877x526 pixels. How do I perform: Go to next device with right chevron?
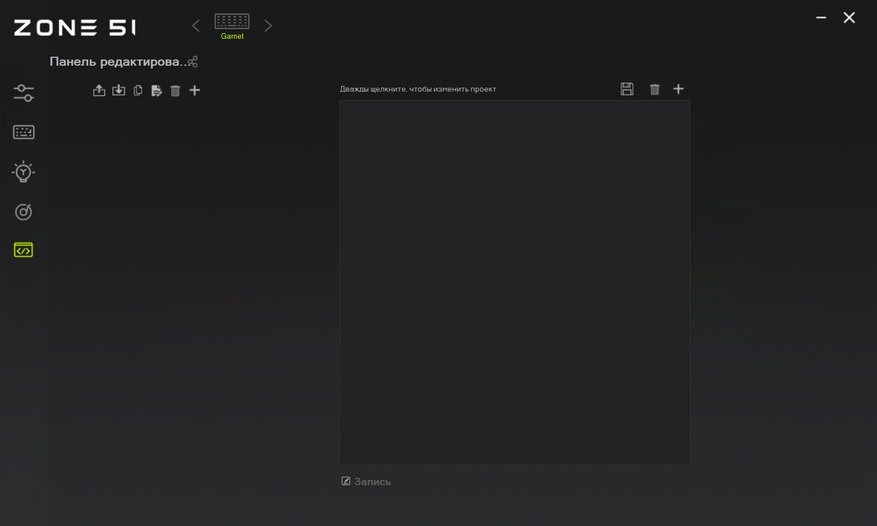(x=268, y=26)
